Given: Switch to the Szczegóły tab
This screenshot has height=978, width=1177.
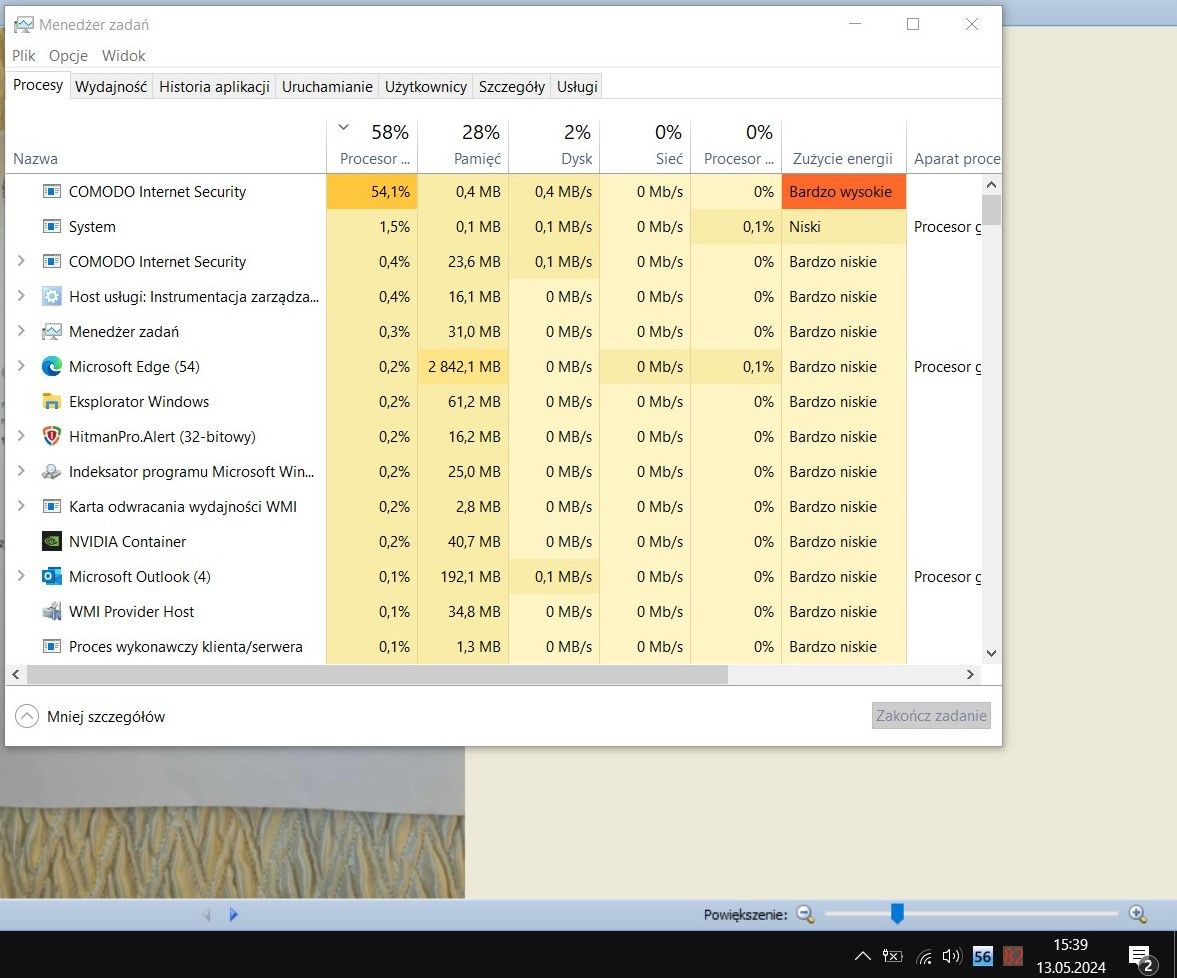Looking at the screenshot, I should pyautogui.click(x=512, y=86).
